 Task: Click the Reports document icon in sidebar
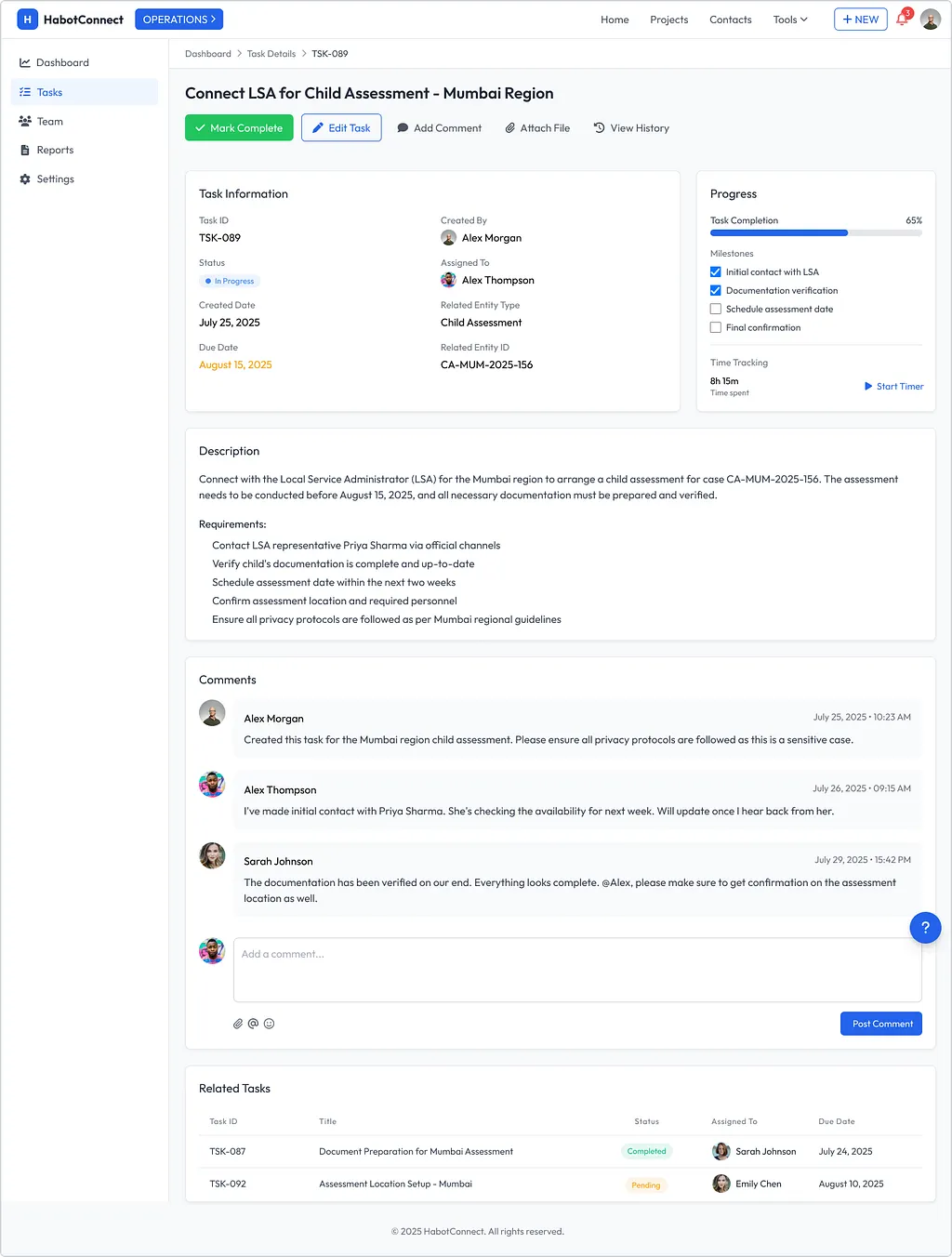25,150
